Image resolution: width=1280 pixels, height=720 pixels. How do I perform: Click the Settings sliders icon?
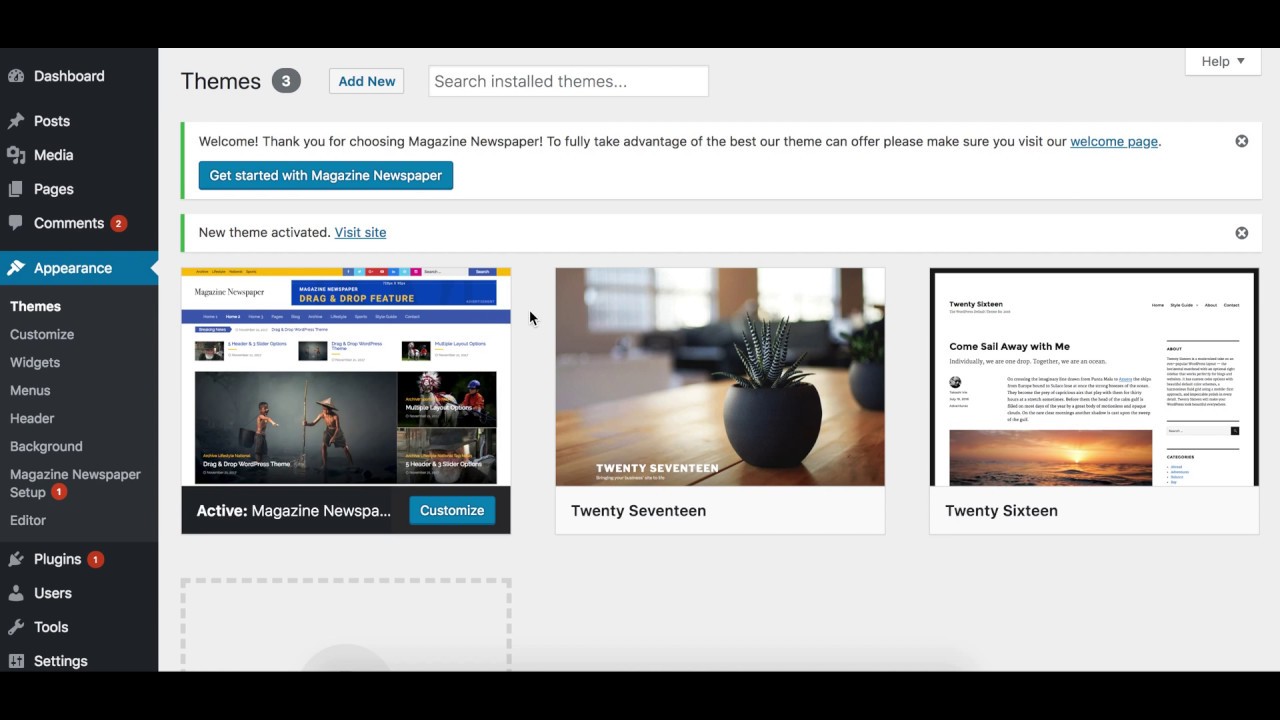(x=16, y=661)
